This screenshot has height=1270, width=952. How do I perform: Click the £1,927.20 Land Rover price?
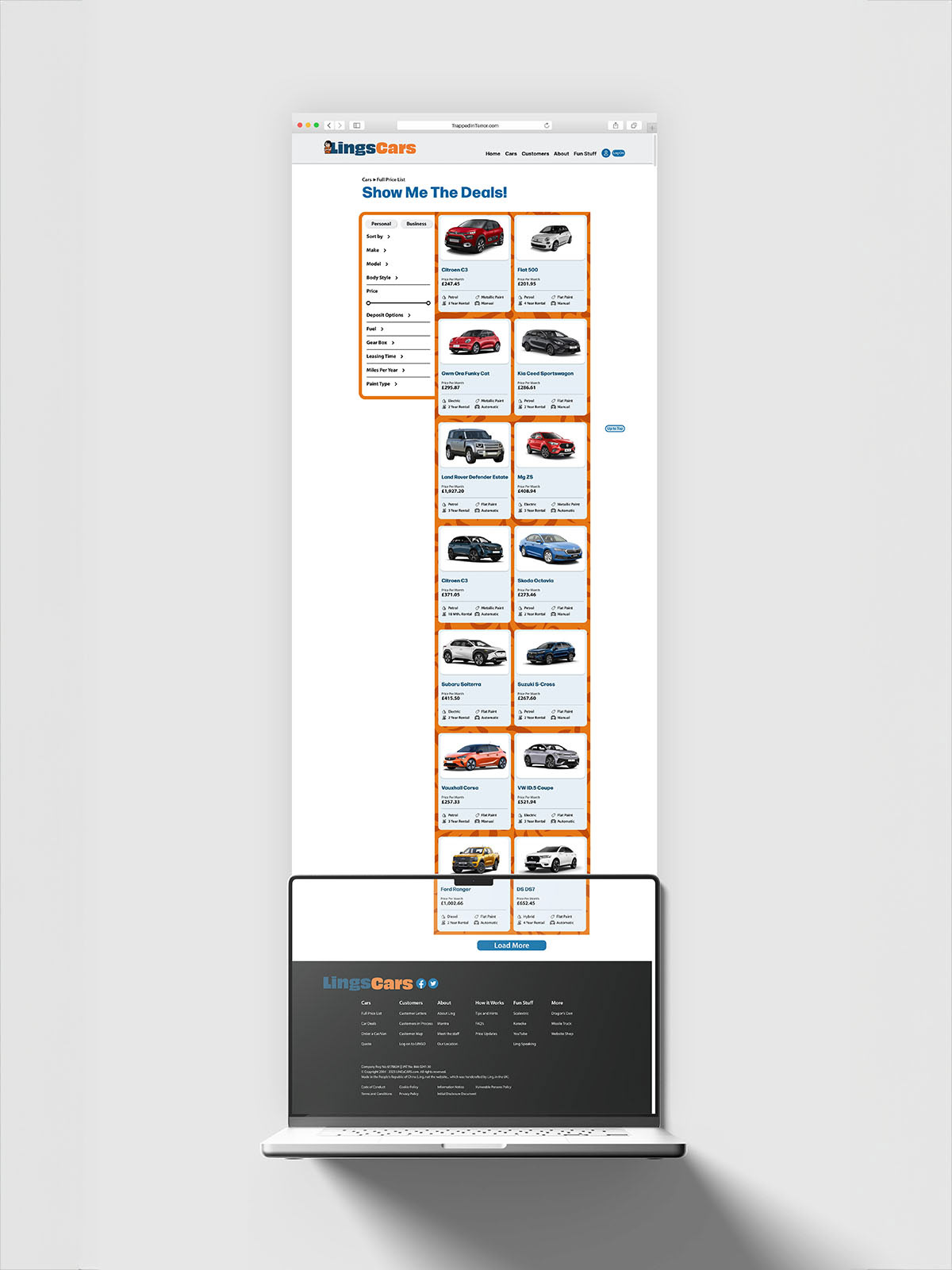click(x=453, y=491)
